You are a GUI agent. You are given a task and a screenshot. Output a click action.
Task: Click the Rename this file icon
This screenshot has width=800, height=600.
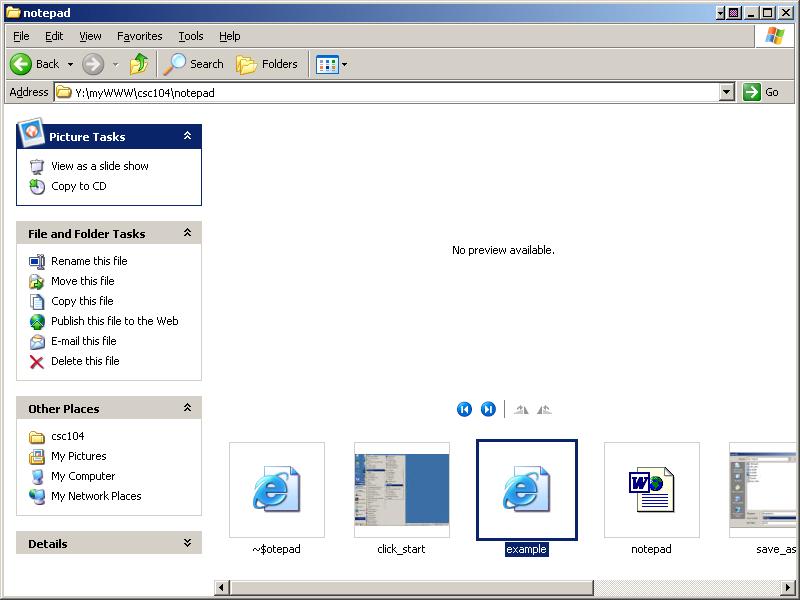click(x=37, y=262)
